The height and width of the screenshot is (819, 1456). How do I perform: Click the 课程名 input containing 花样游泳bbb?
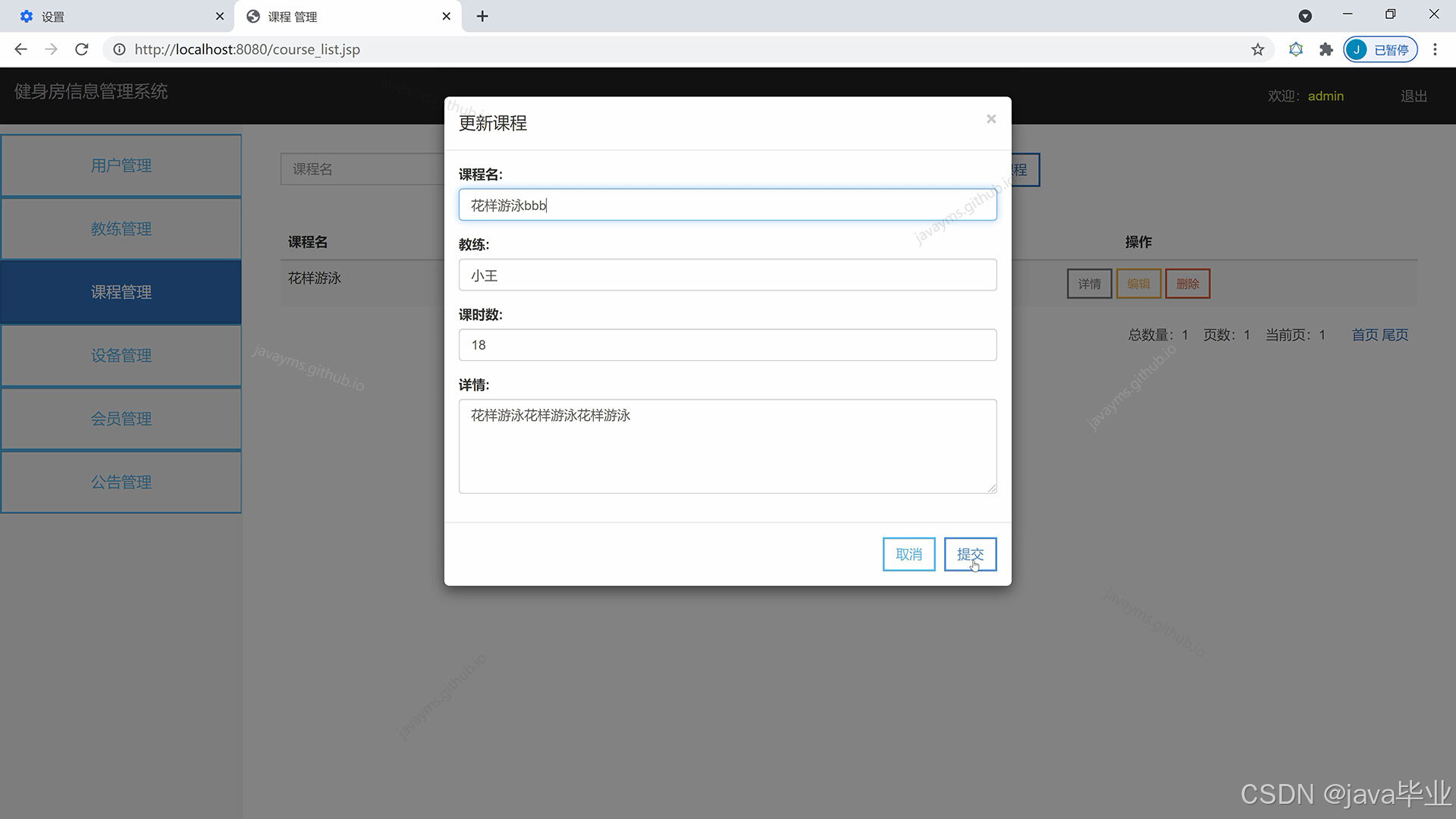727,205
